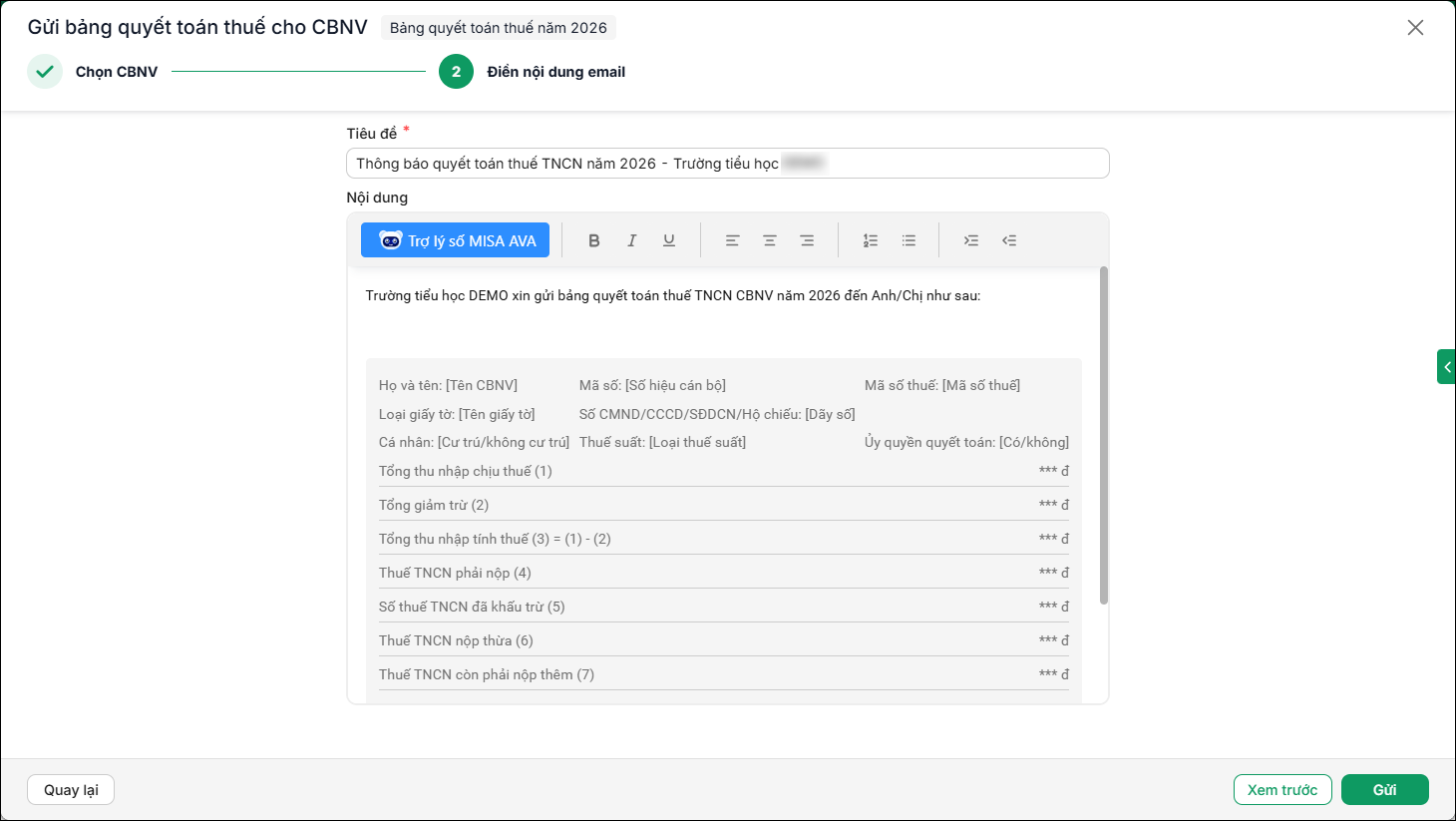Center align the text

point(770,240)
